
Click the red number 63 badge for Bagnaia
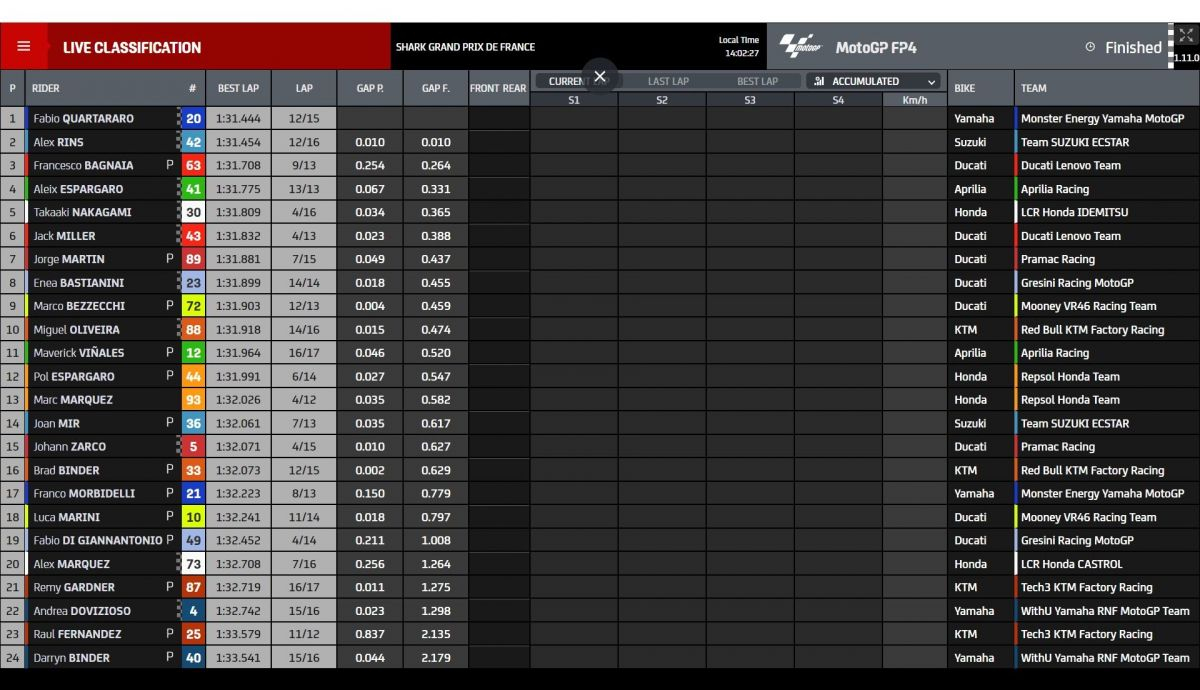(x=193, y=165)
